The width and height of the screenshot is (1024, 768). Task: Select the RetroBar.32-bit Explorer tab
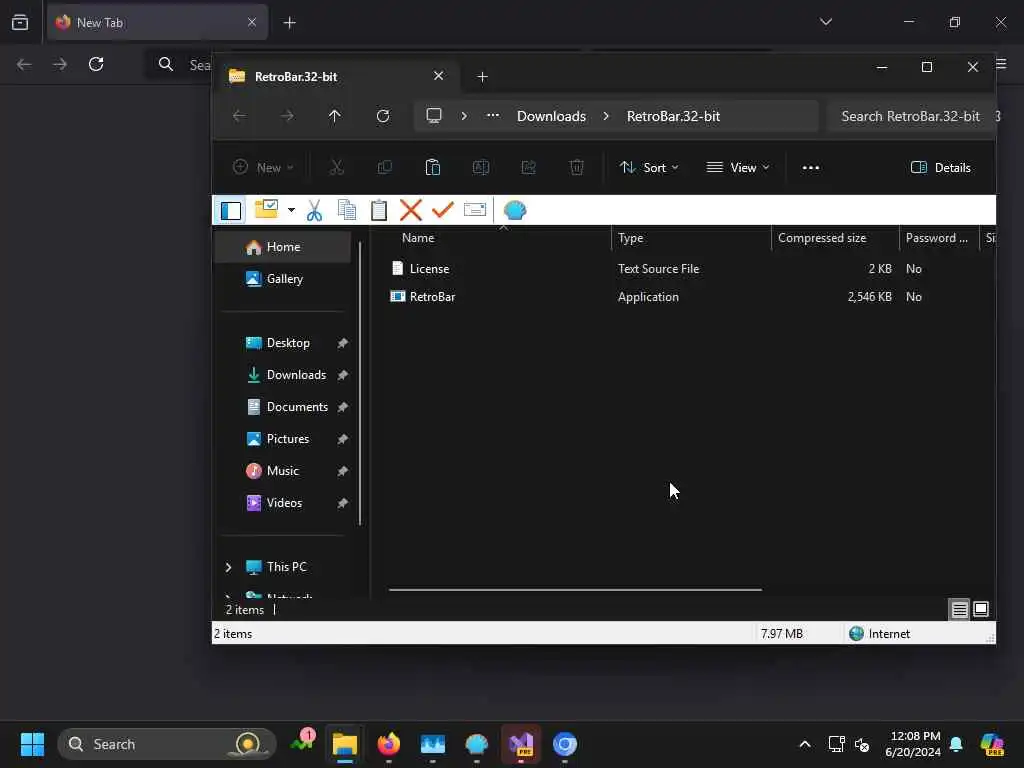pos(337,77)
